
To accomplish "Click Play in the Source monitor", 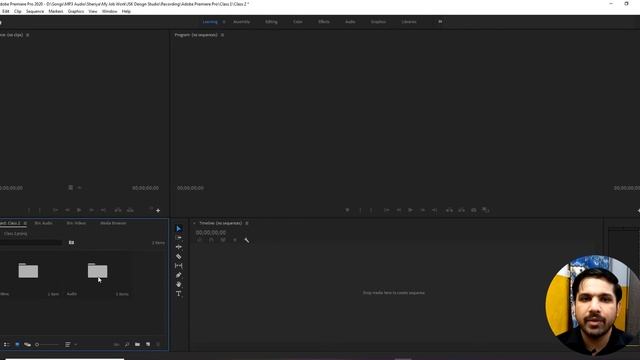I will point(79,210).
